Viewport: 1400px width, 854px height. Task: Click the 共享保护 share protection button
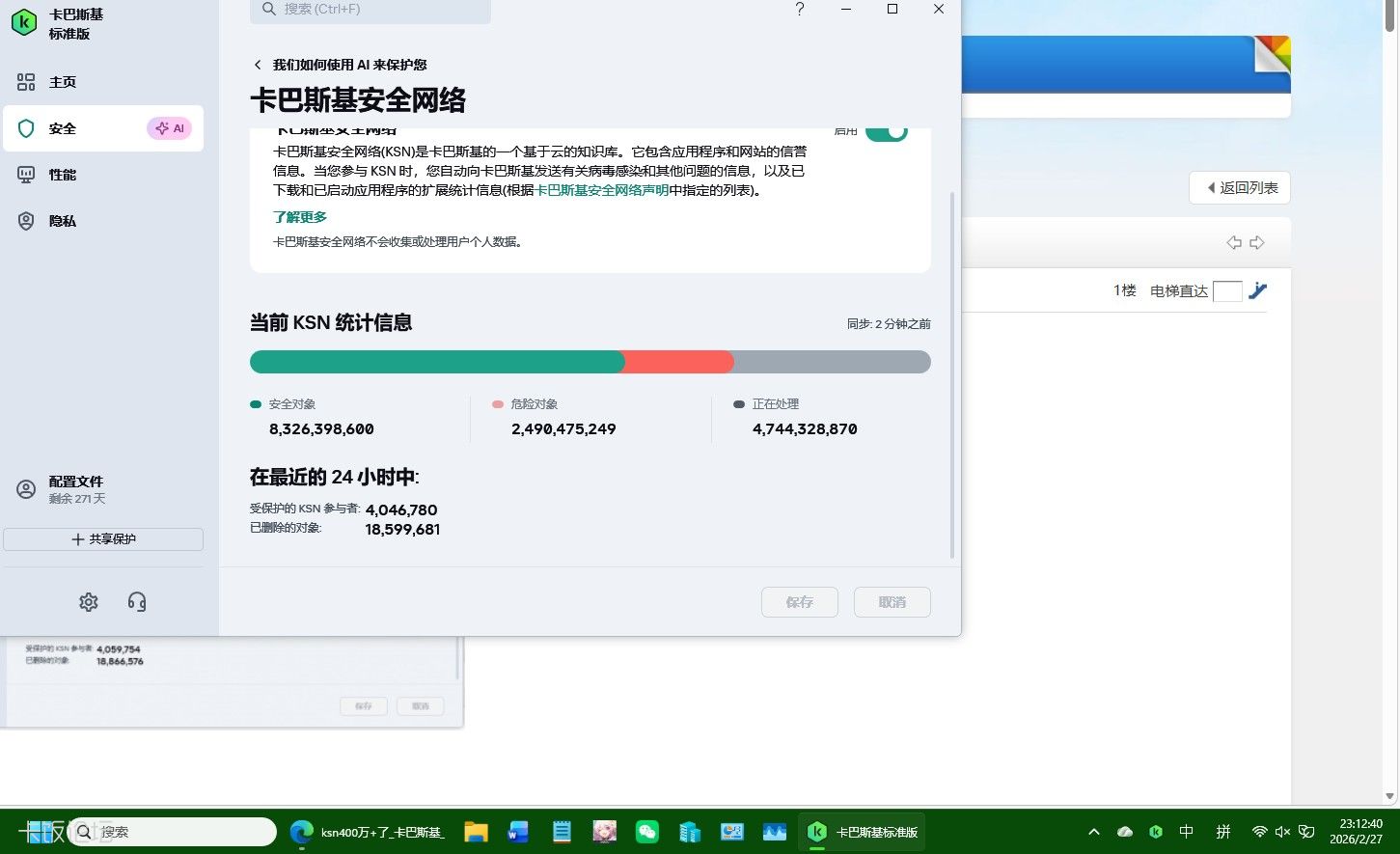103,539
